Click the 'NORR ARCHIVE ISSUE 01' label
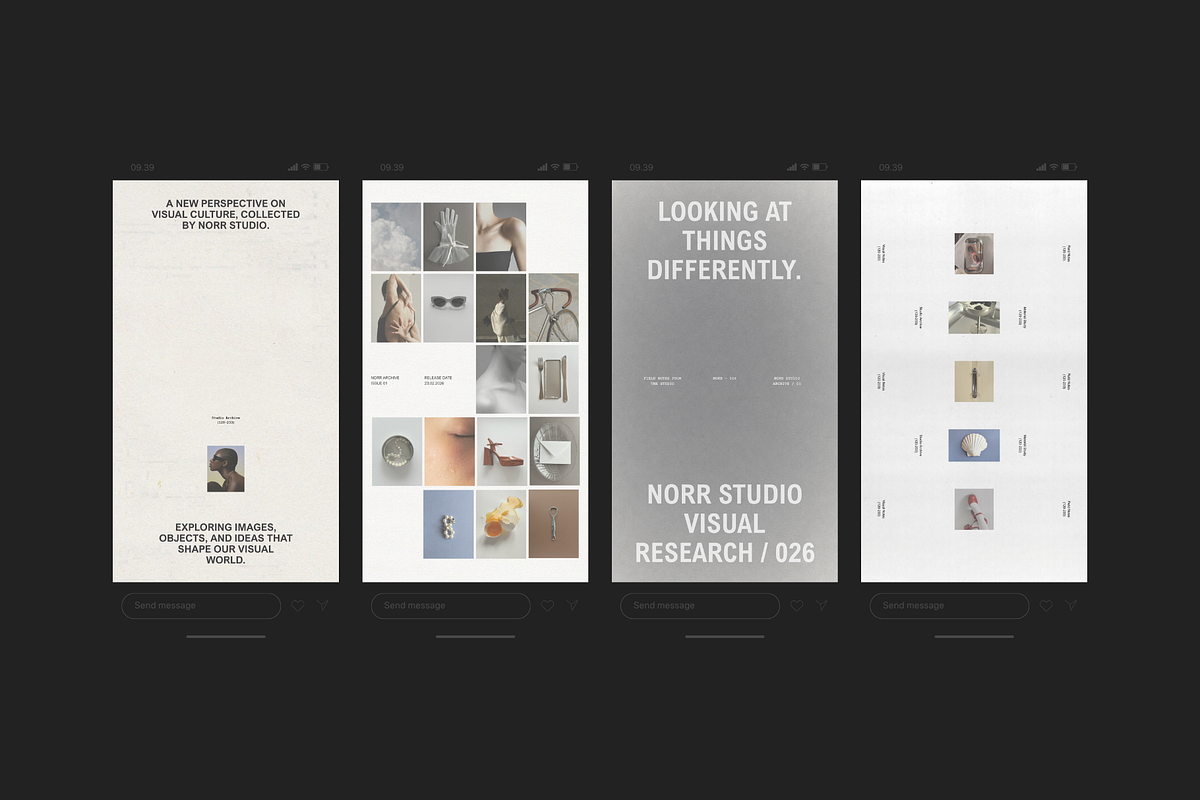The image size is (1200, 800). [385, 380]
